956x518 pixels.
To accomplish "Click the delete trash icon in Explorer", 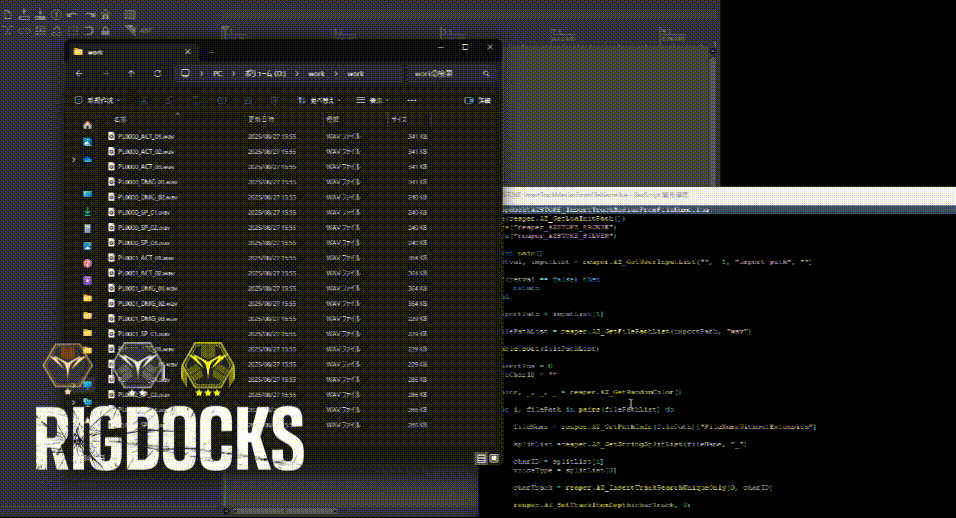I will (x=274, y=100).
